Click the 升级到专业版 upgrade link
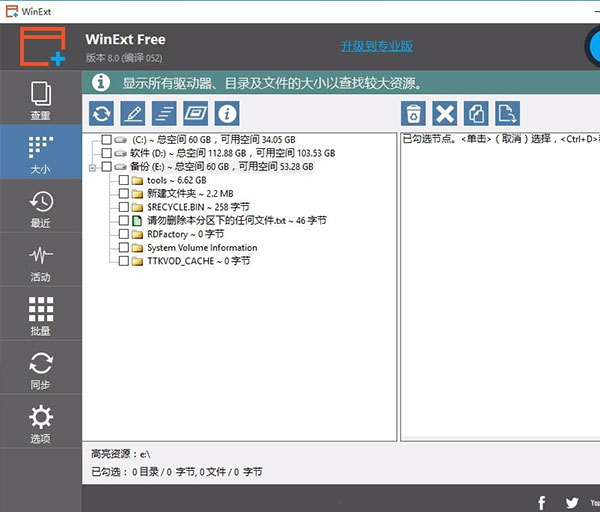 377,46
